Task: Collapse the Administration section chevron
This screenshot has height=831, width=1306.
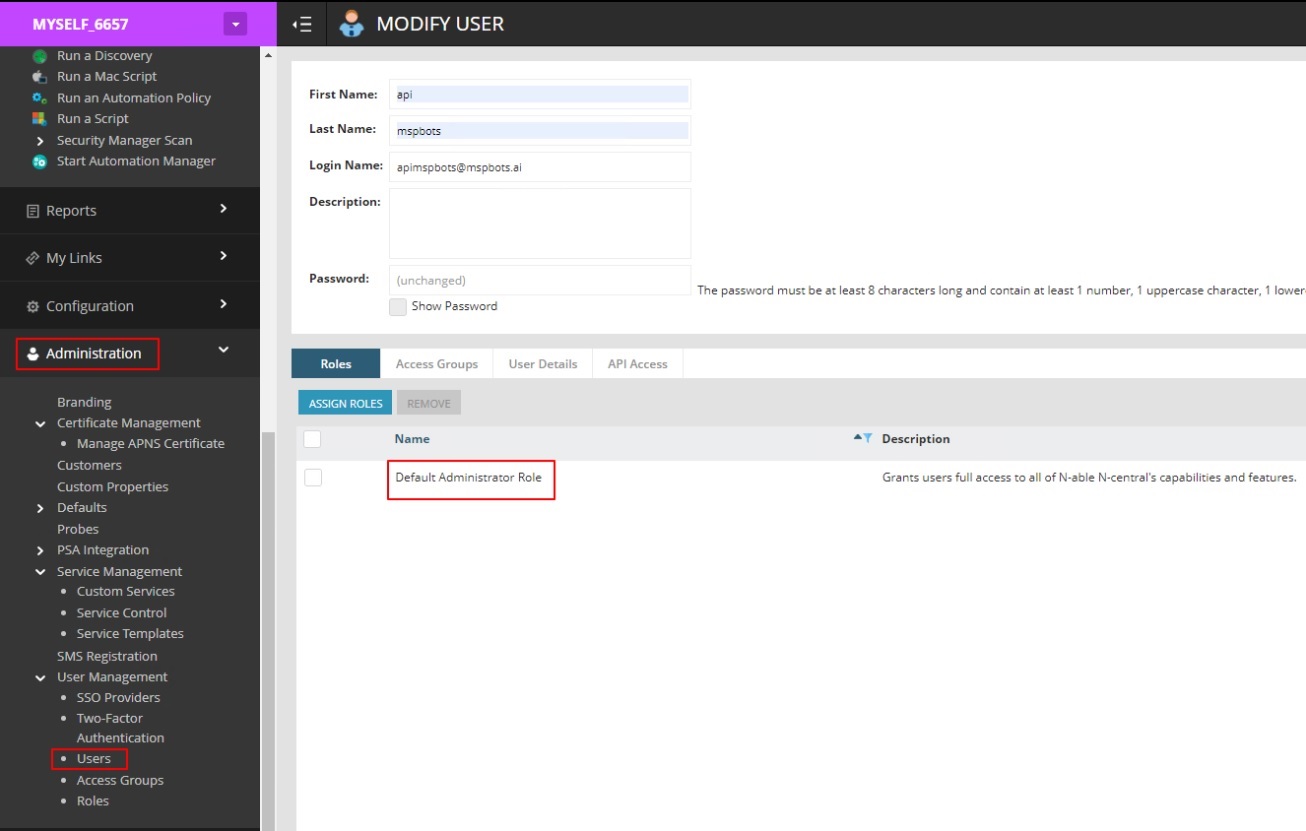Action: [223, 350]
